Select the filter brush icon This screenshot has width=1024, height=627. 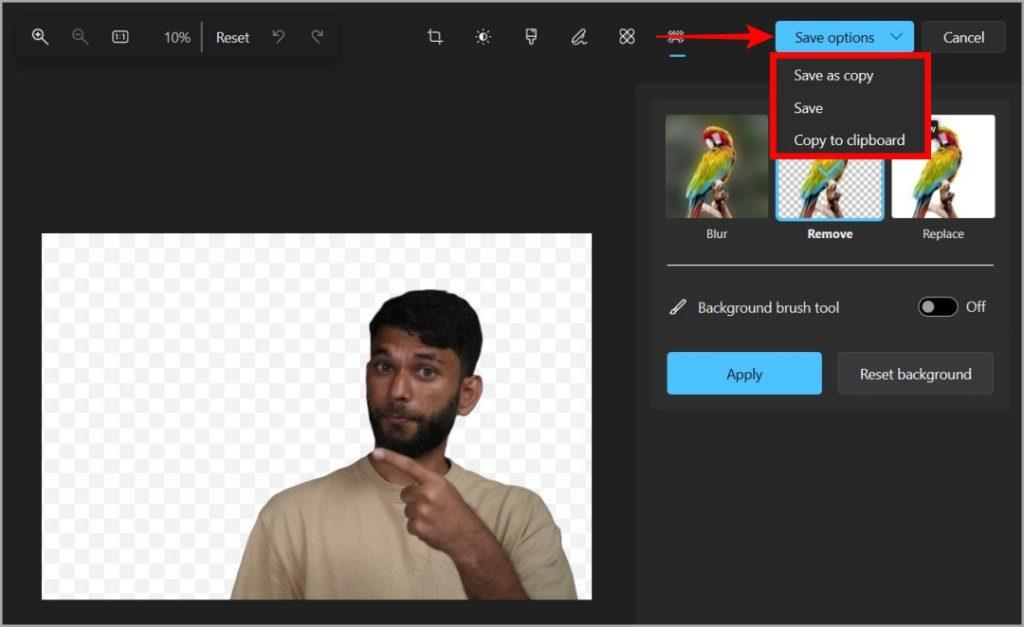pos(531,37)
